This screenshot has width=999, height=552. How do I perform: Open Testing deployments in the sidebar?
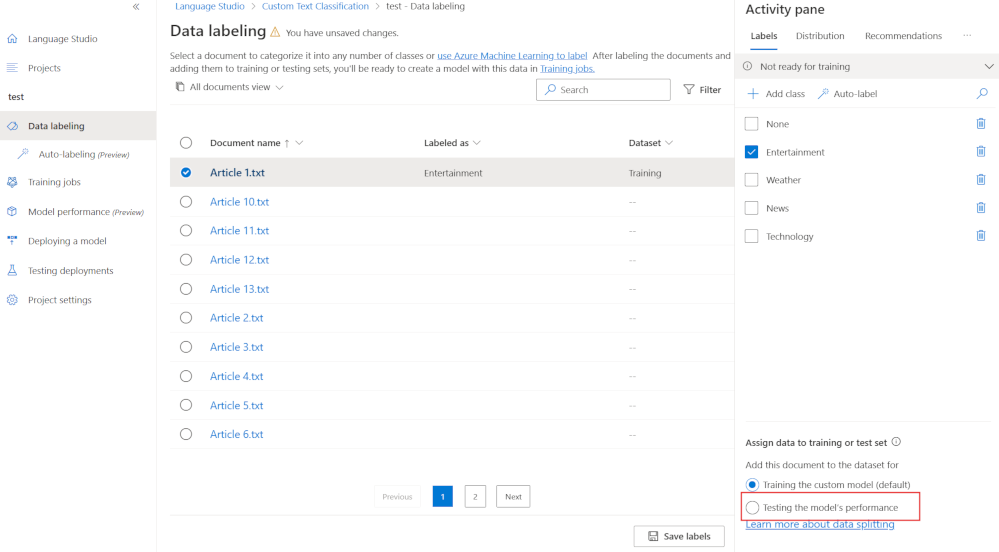click(x=71, y=270)
